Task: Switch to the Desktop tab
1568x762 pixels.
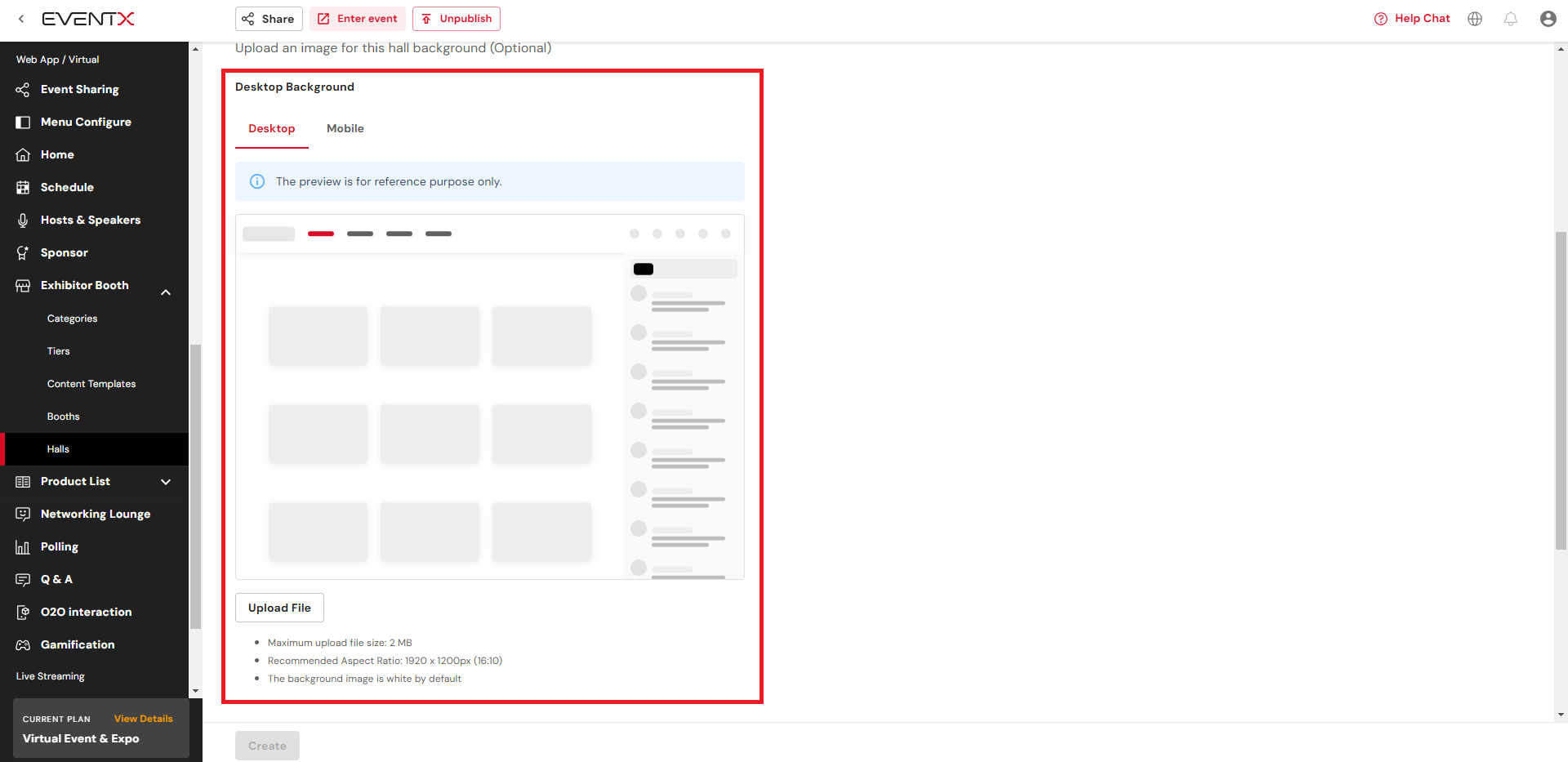Action: pyautogui.click(x=272, y=129)
